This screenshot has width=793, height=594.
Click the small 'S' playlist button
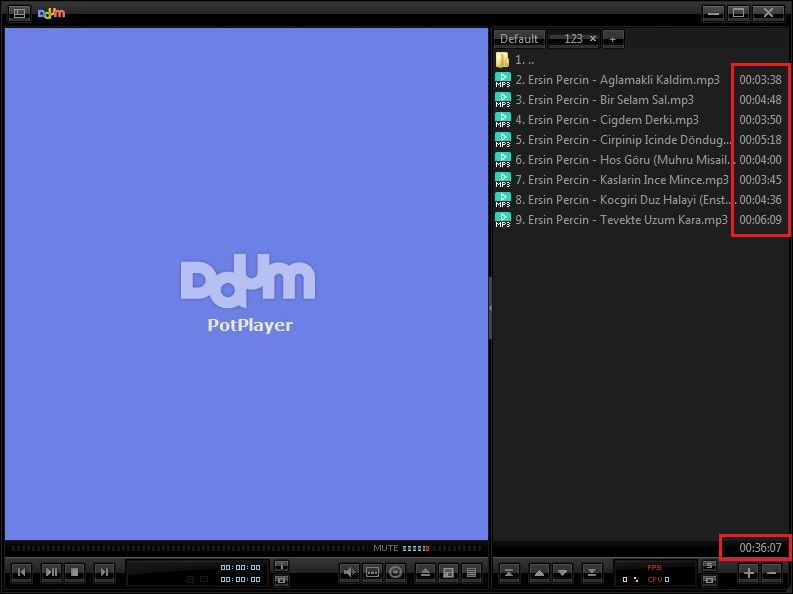pos(709,566)
